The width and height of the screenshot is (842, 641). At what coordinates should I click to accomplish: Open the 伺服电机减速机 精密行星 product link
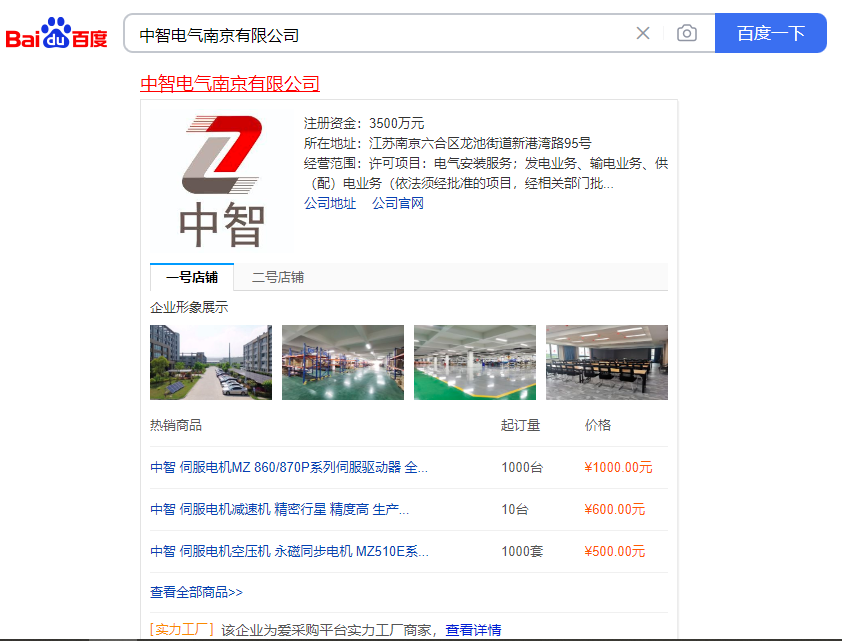click(279, 509)
